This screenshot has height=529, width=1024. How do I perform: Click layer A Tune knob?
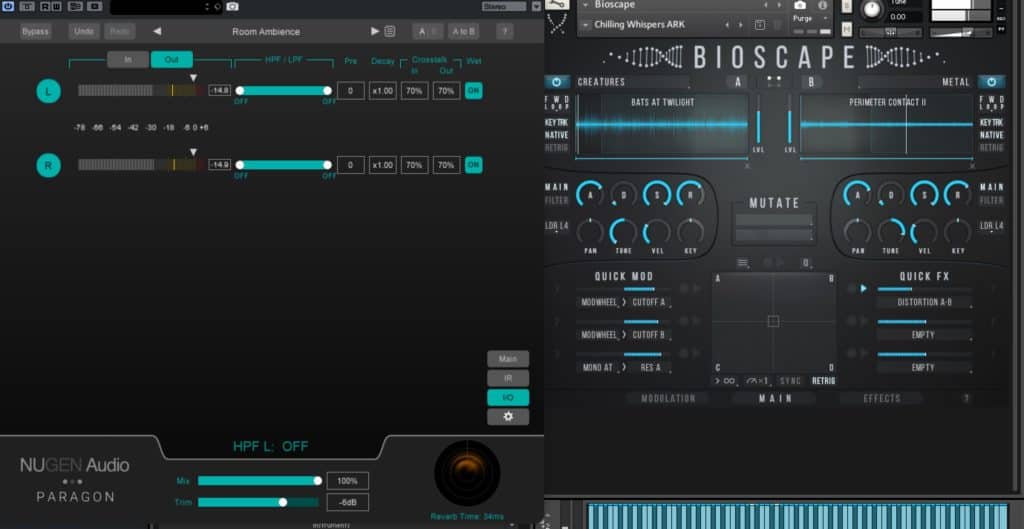coord(623,232)
